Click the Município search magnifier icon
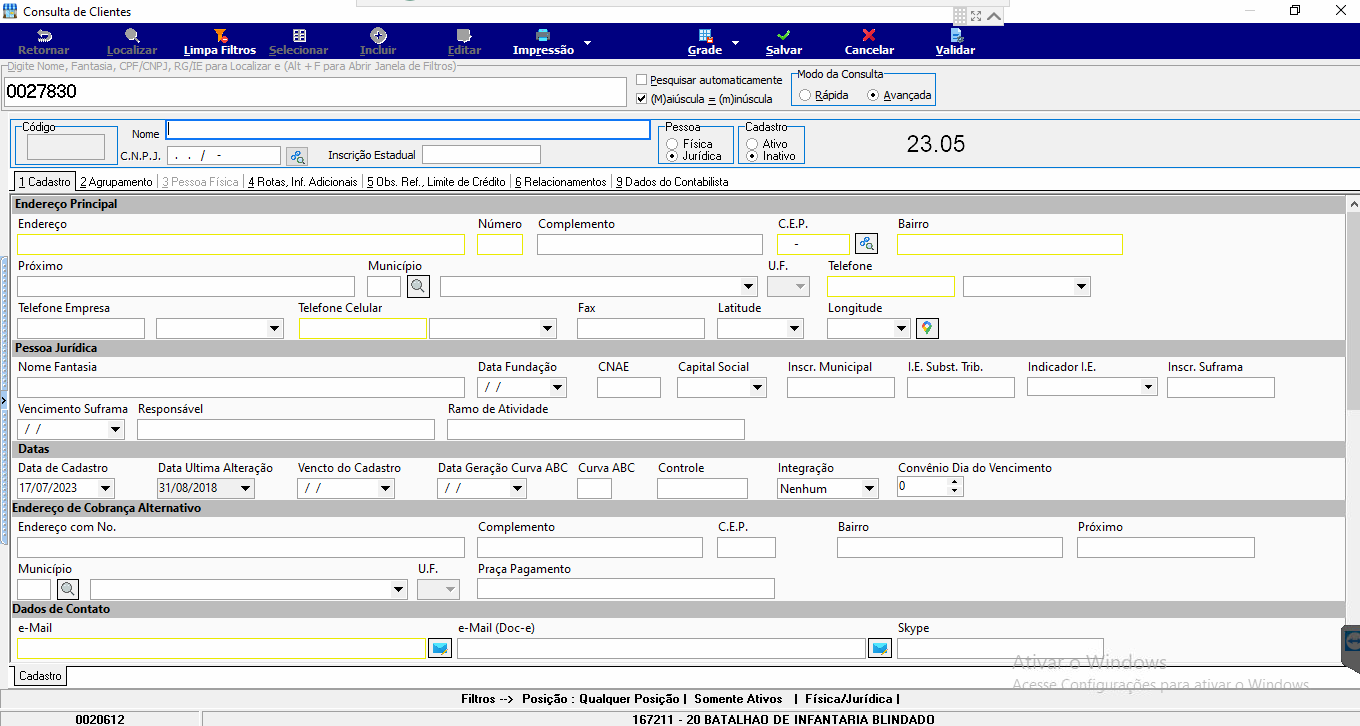Image resolution: width=1360 pixels, height=726 pixels. point(418,286)
